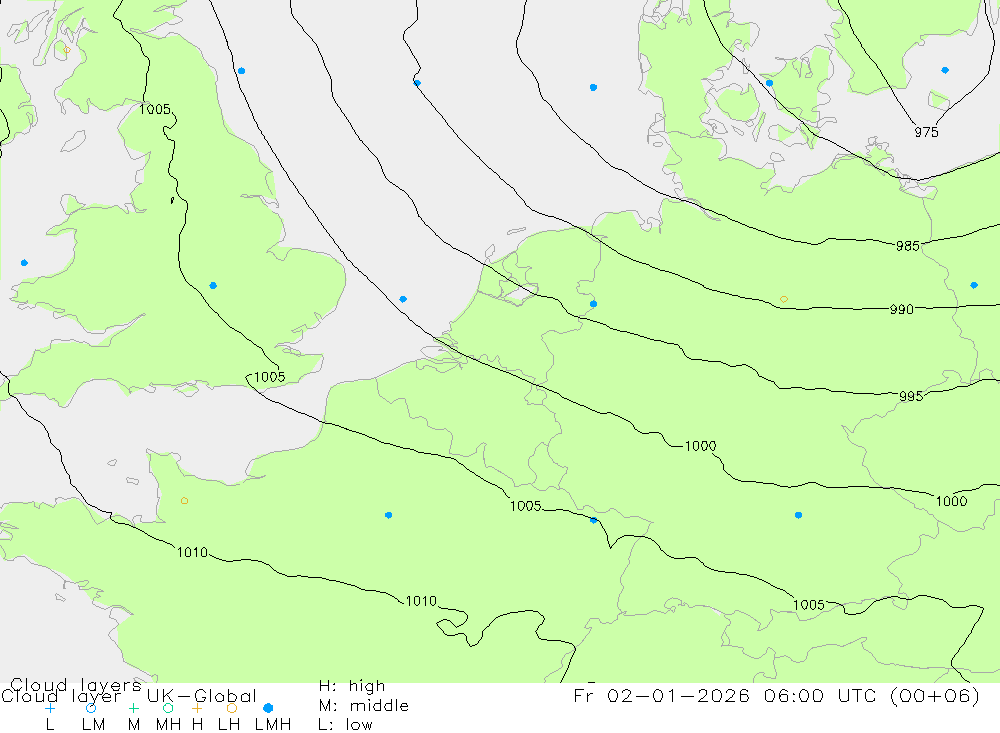Click the 990 isobar label
This screenshot has height=733, width=1000.
(902, 309)
